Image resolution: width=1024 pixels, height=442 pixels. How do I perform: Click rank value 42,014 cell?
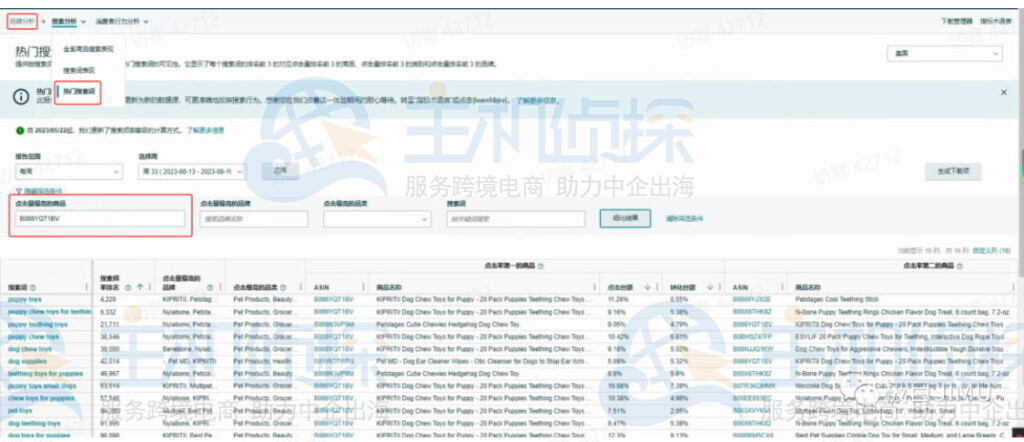[110, 362]
